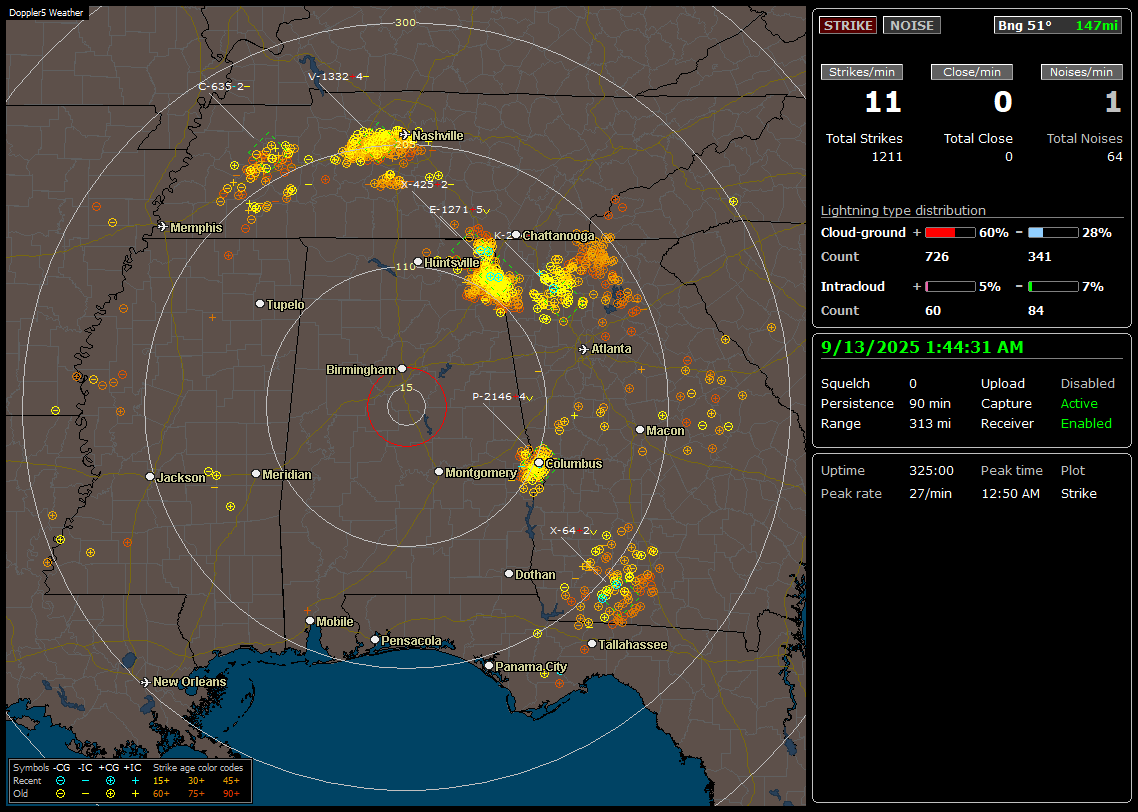1138x812 pixels.
Task: Select the Strikes/min label box
Action: 861,72
